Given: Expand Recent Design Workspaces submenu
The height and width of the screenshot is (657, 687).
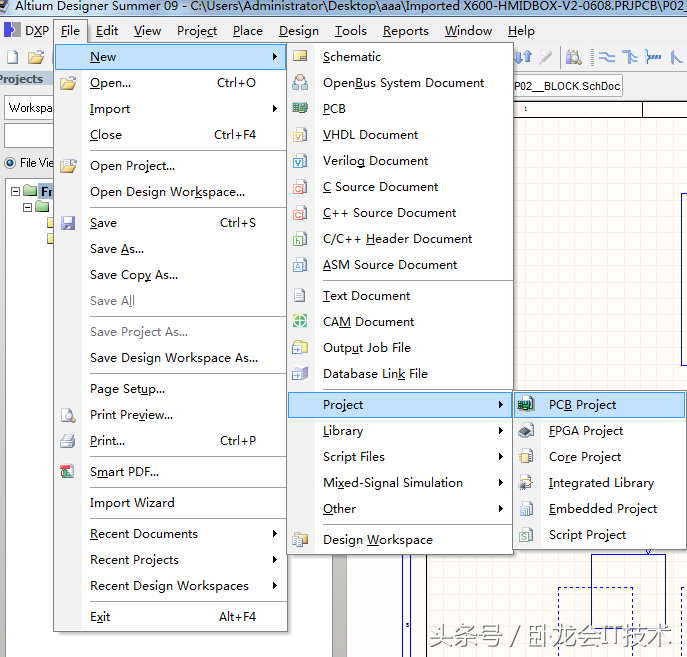Looking at the screenshot, I should 171,586.
